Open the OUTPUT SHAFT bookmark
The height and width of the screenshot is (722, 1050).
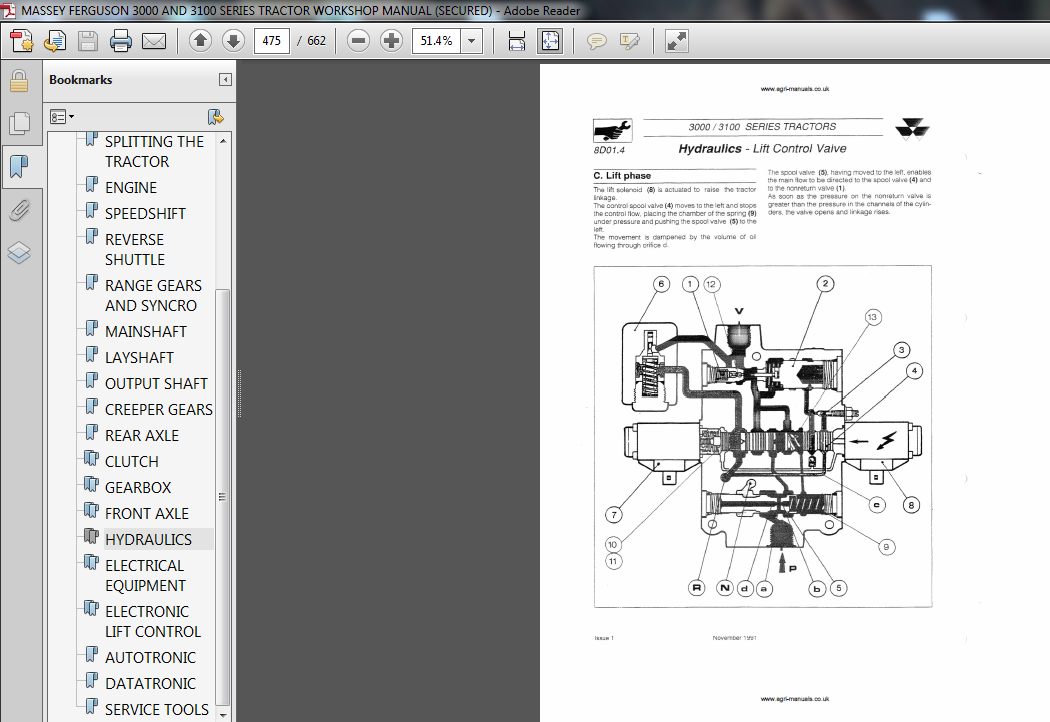[x=156, y=384]
